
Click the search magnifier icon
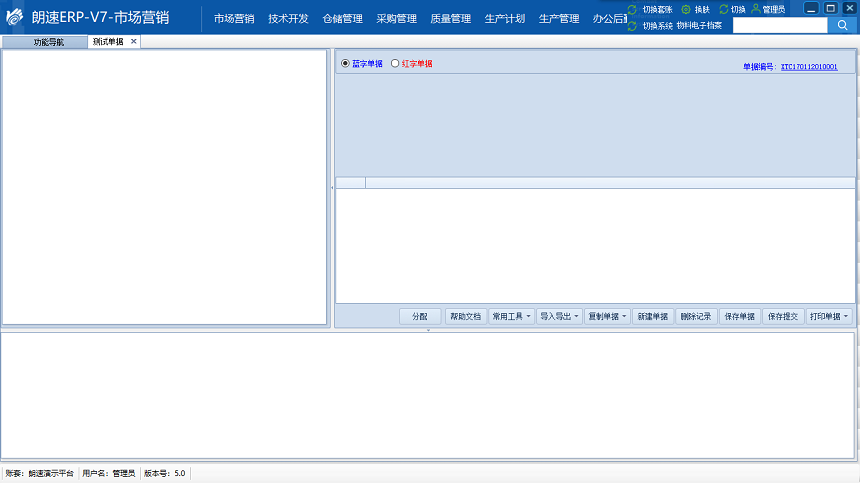click(842, 25)
